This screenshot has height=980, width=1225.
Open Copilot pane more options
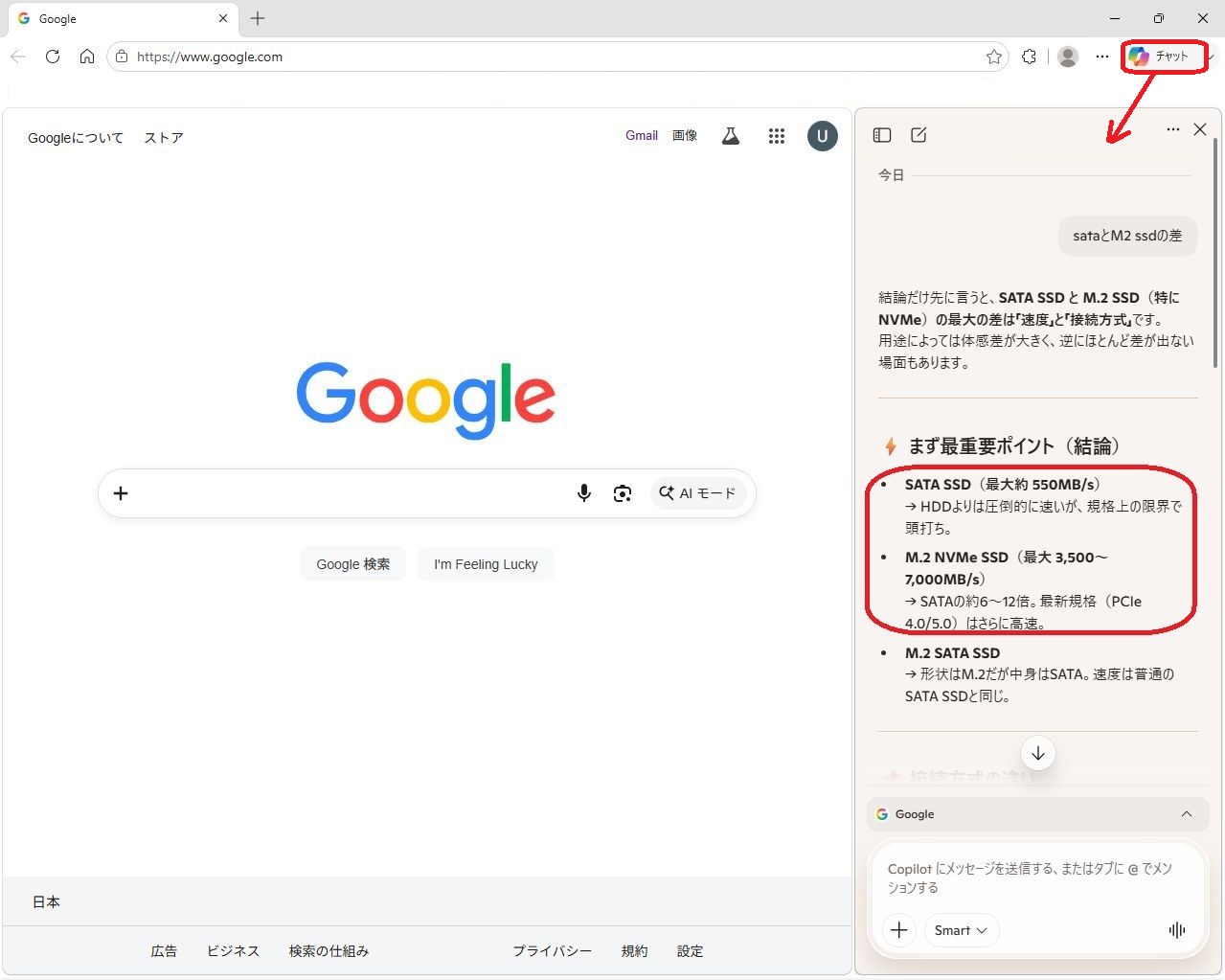point(1172,129)
